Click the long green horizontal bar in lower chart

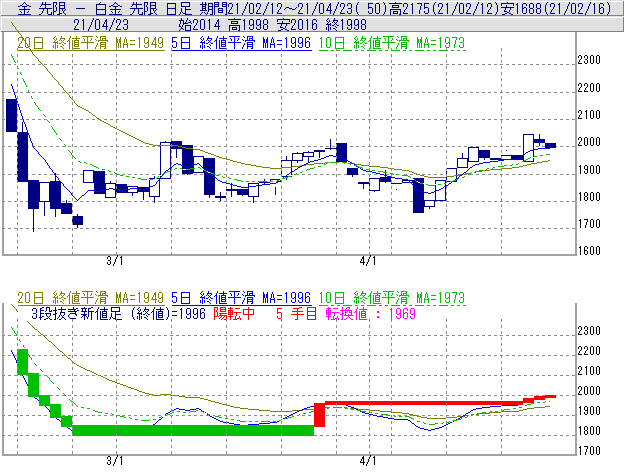pyautogui.click(x=193, y=430)
